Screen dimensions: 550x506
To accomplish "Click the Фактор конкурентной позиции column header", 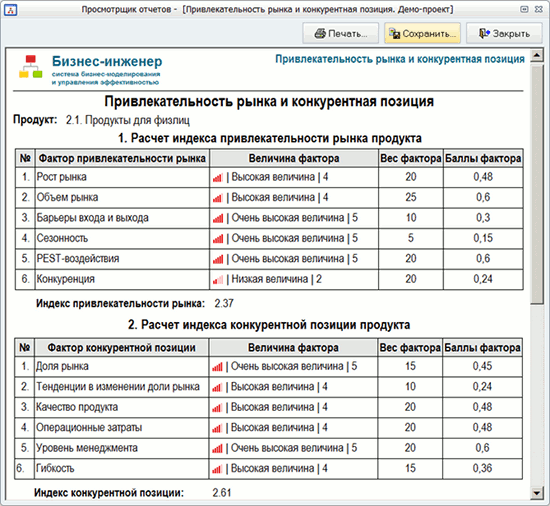I will point(121,348).
